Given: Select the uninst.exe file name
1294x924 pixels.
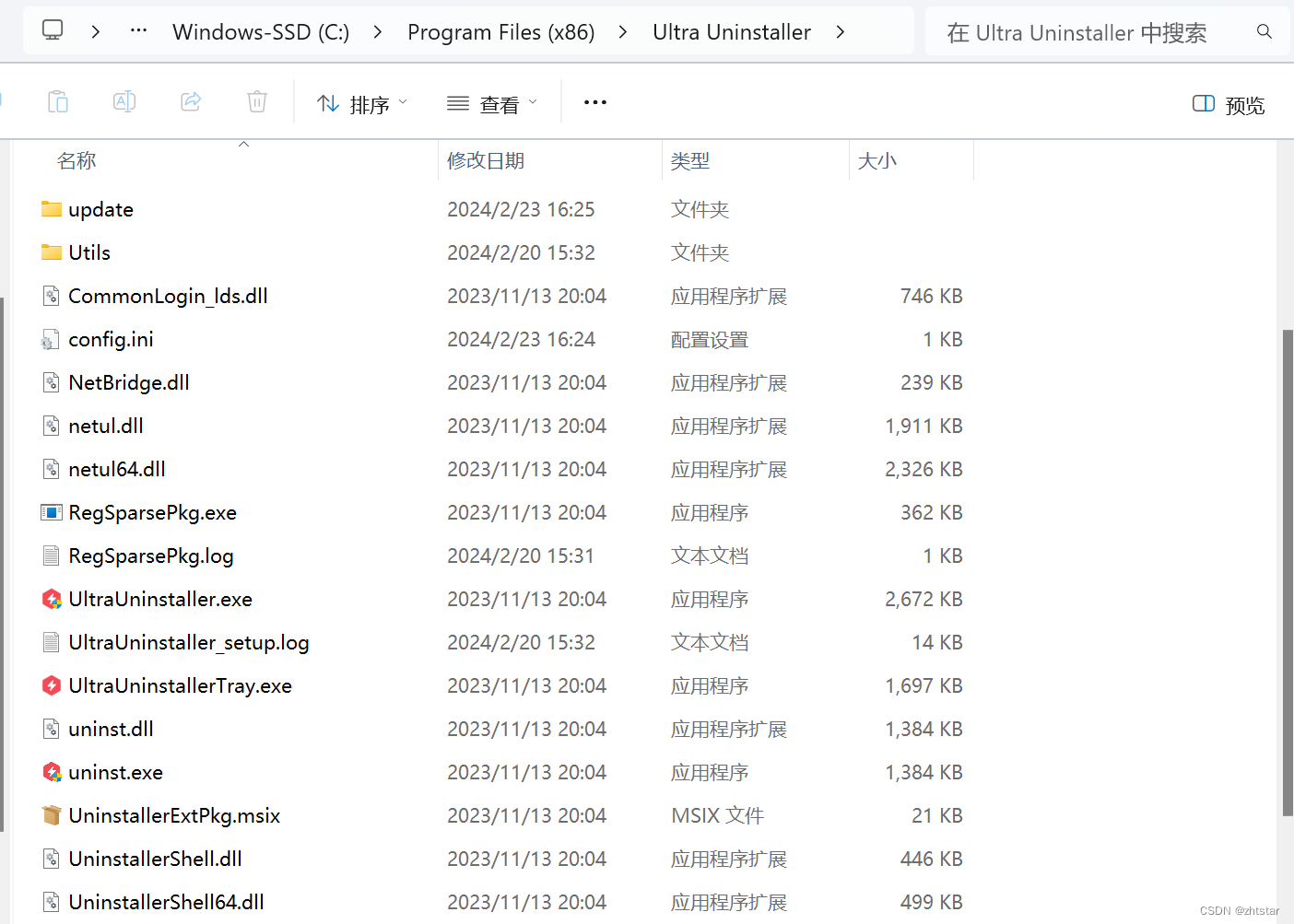Looking at the screenshot, I should [115, 772].
